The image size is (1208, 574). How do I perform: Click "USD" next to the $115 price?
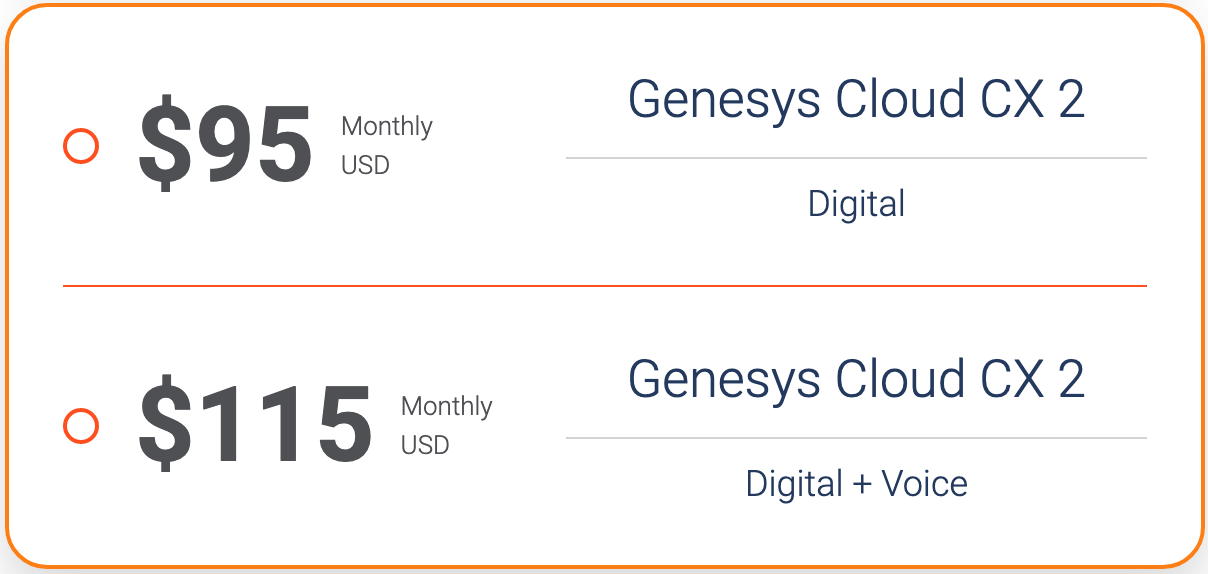coord(425,445)
